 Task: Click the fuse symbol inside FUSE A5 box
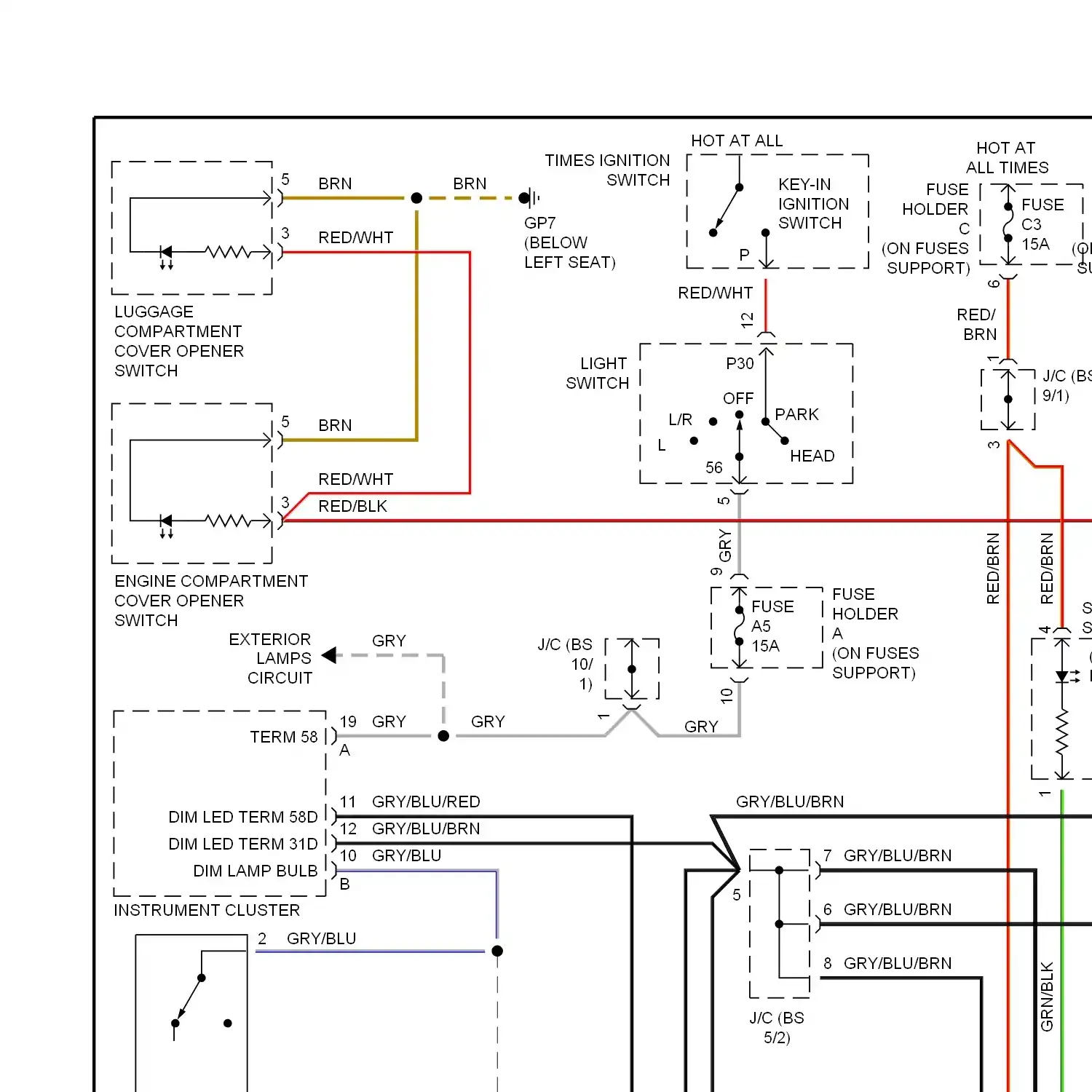tap(739, 626)
